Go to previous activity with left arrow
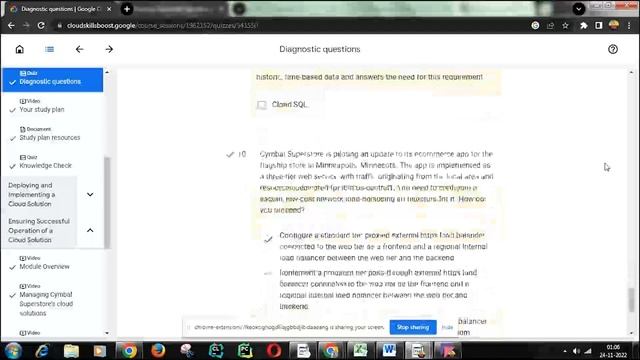 coord(80,49)
